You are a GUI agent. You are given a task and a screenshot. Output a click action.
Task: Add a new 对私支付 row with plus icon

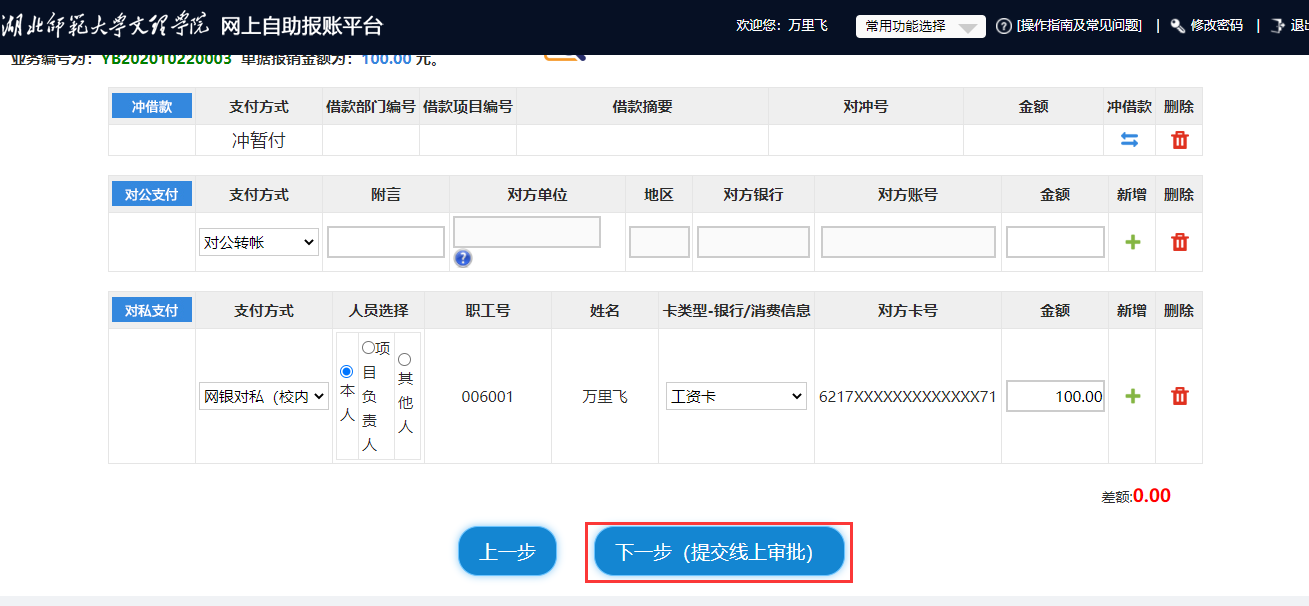[1132, 396]
